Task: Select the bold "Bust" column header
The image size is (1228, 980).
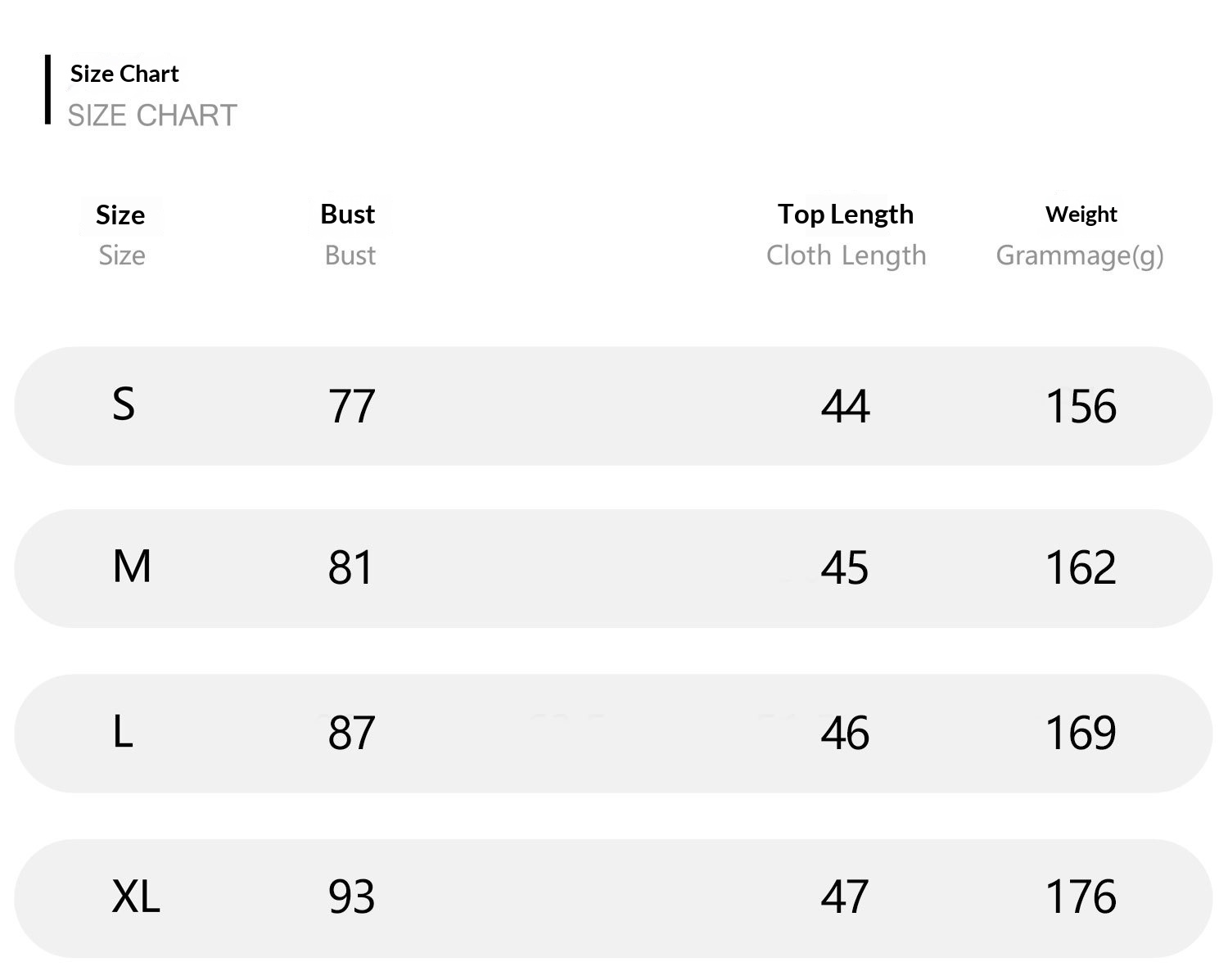Action: pos(348,215)
